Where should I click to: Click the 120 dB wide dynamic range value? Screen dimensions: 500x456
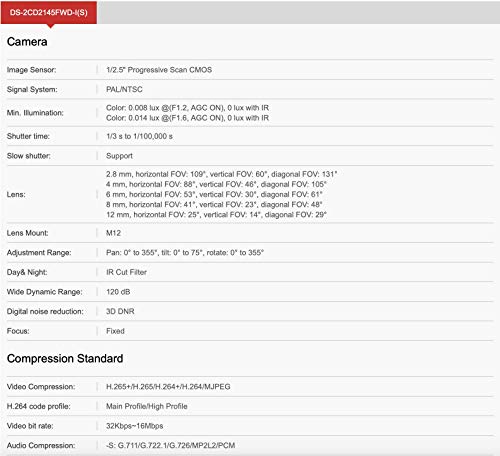point(118,292)
